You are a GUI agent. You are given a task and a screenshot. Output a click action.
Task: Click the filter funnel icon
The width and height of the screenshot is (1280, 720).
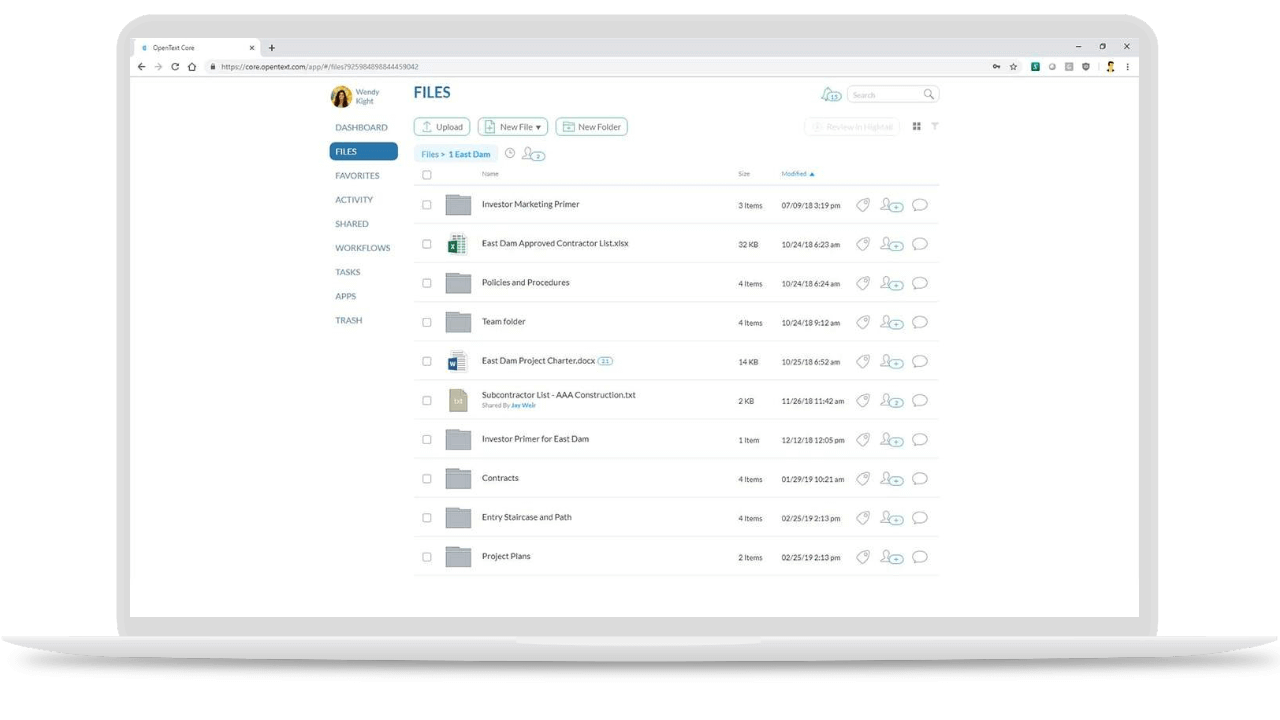click(x=935, y=127)
